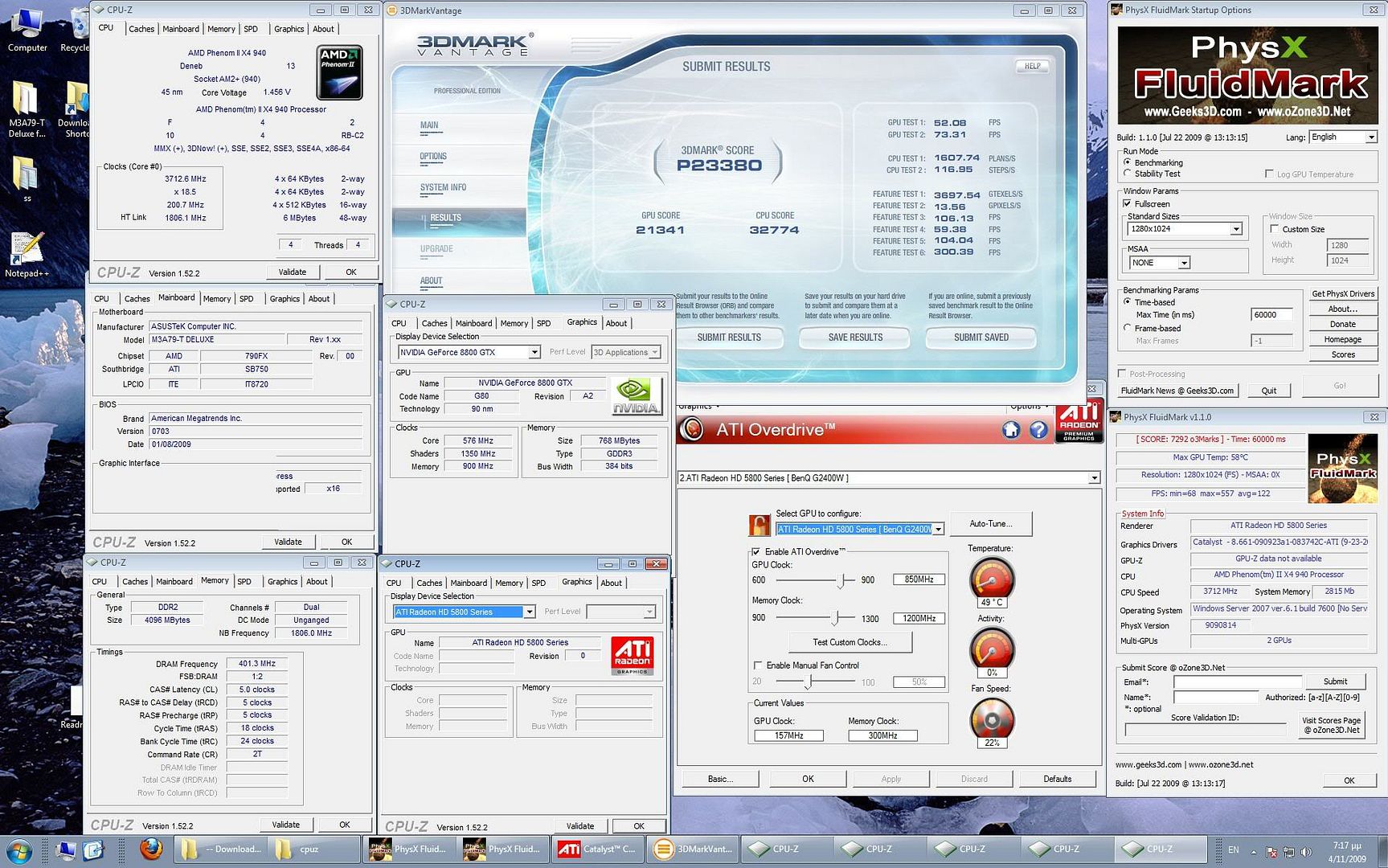Switch to the SPD tab in CPU-Z
Viewport: 1388px width, 868px height.
tap(251, 28)
